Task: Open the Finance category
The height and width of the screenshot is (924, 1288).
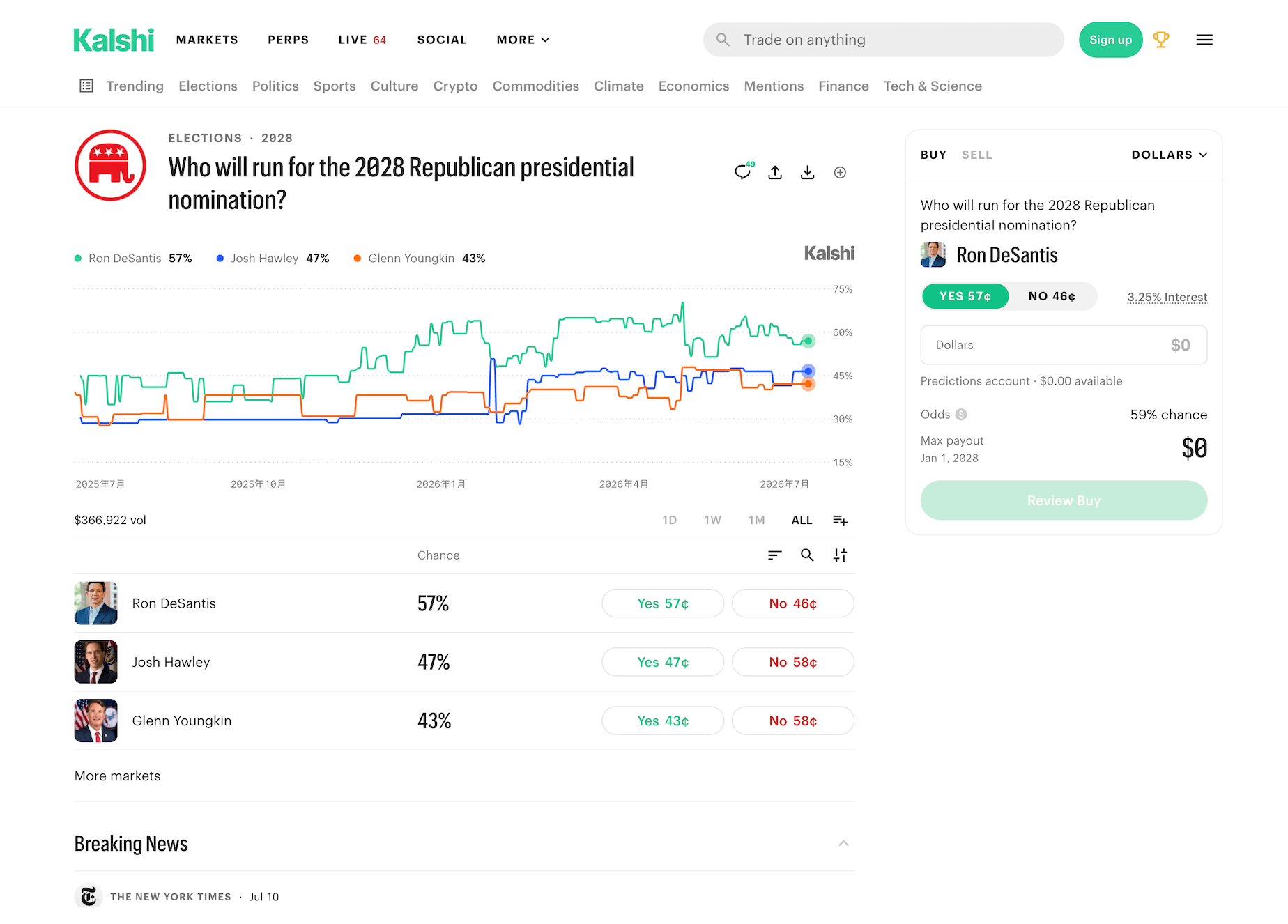Action: 843,86
